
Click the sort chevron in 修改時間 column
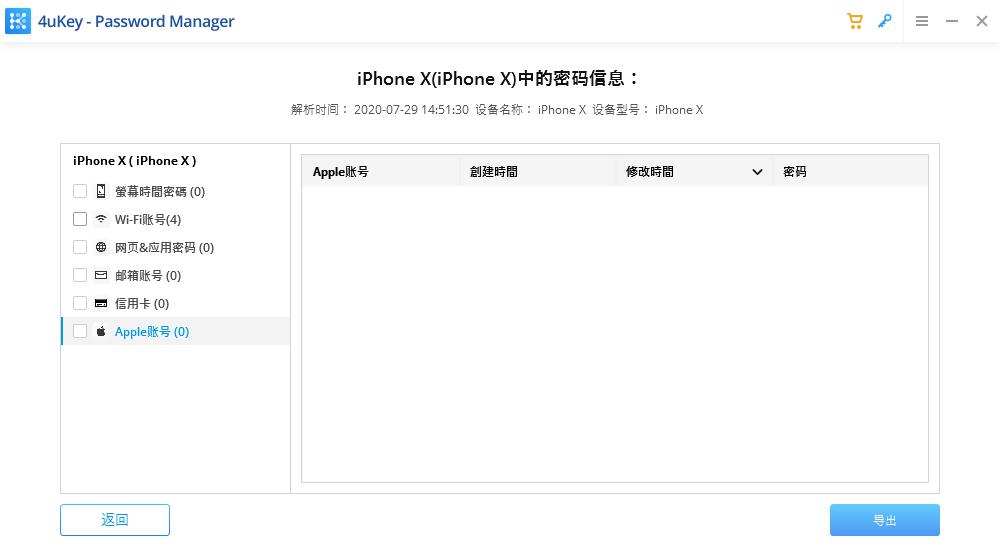click(757, 172)
